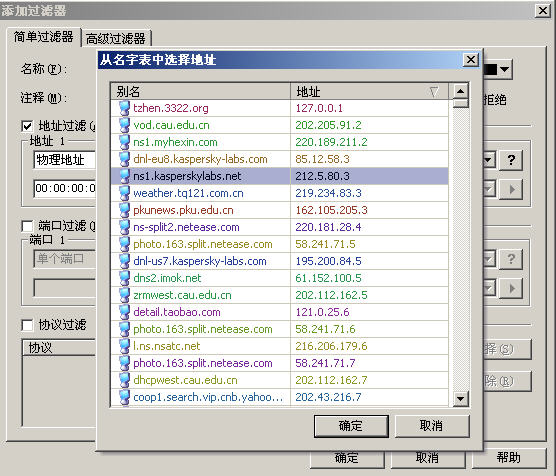Click the icon in the 58.241.71.7 row
556x476 pixels.
click(x=124, y=363)
